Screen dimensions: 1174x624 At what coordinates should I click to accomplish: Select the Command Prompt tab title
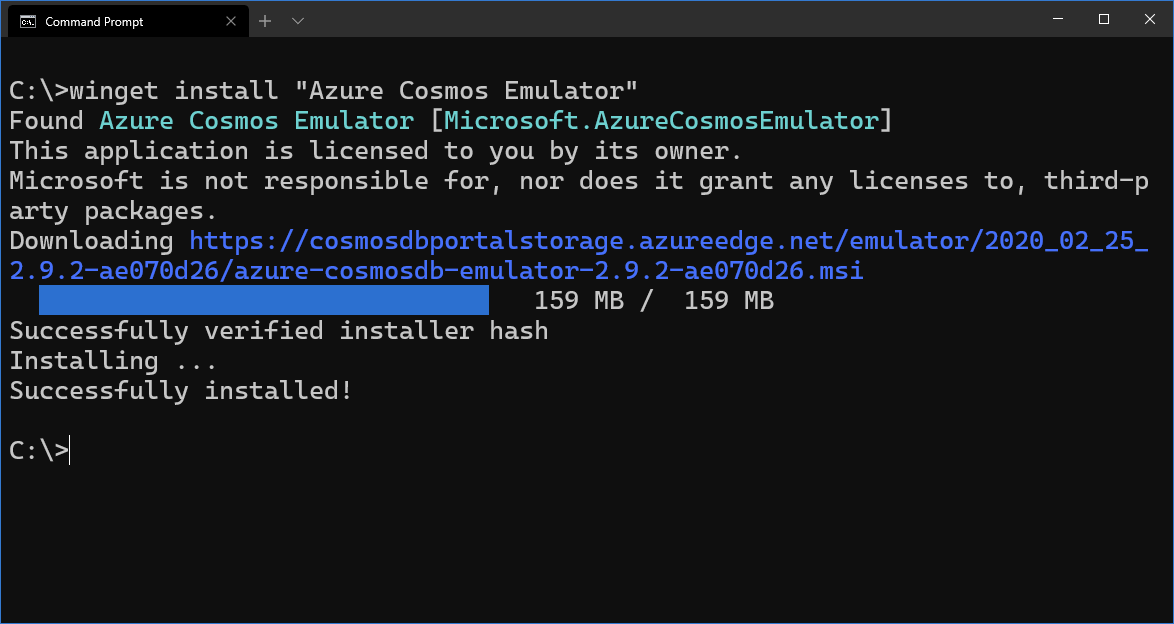click(x=94, y=22)
